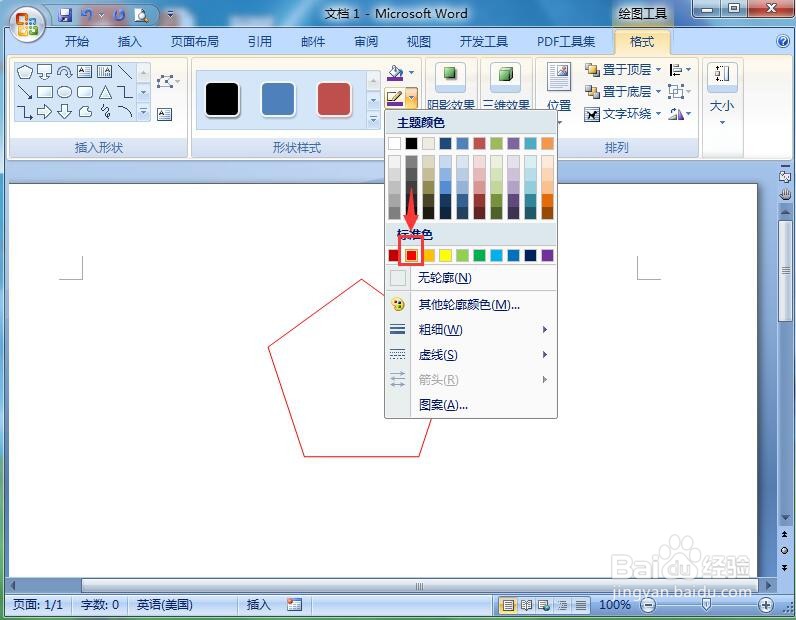The width and height of the screenshot is (796, 620).
Task: Open the 3-D effects button
Action: point(505,86)
